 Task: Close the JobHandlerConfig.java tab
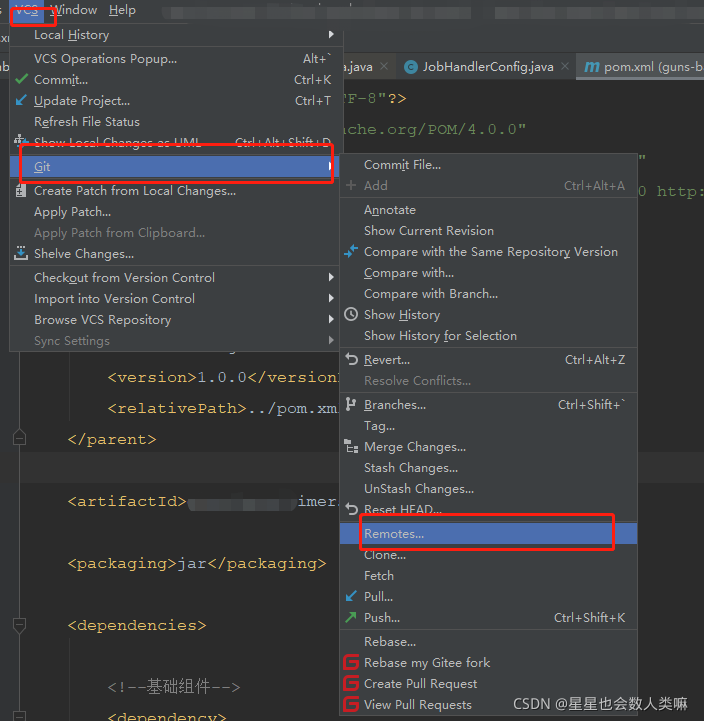(x=565, y=67)
